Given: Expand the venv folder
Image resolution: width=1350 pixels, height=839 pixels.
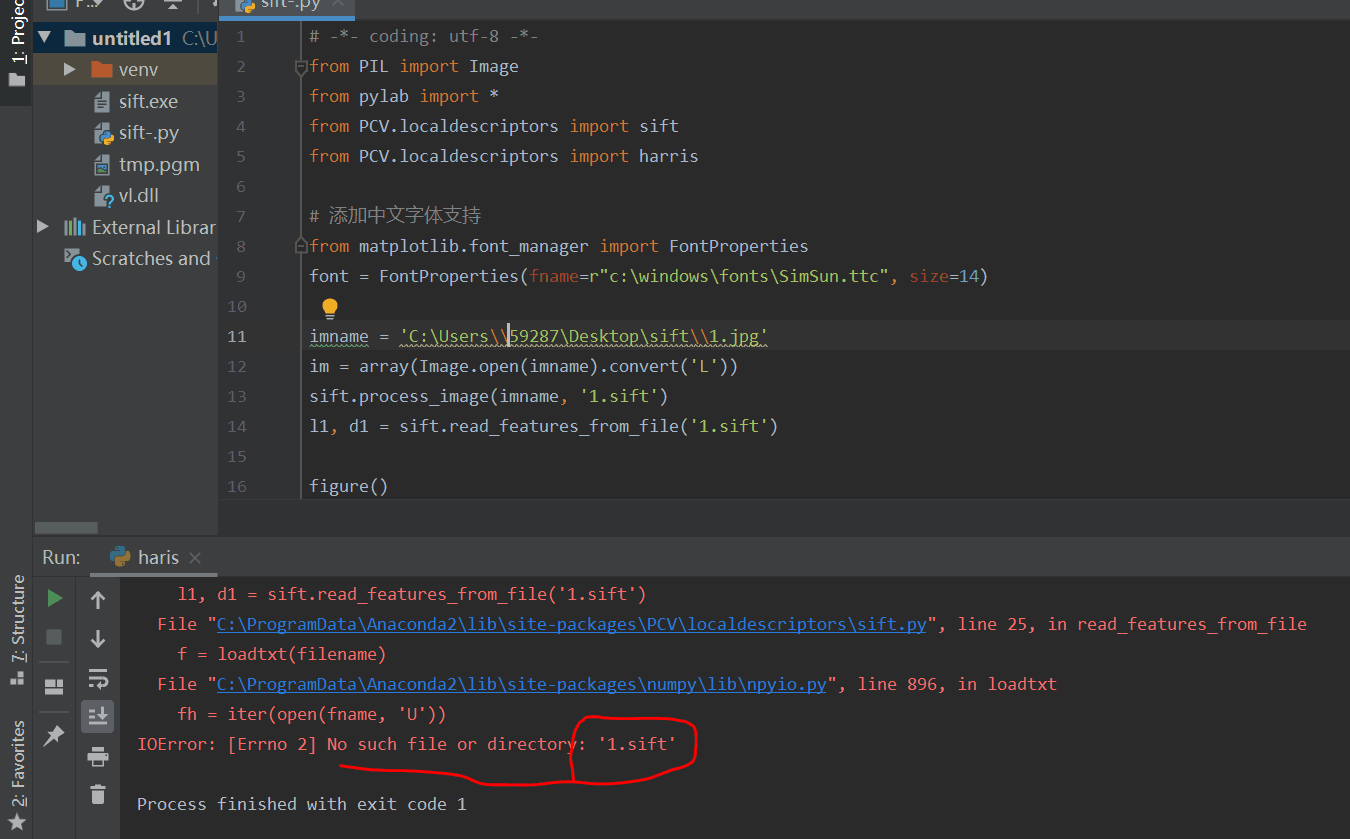Looking at the screenshot, I should (x=69, y=70).
